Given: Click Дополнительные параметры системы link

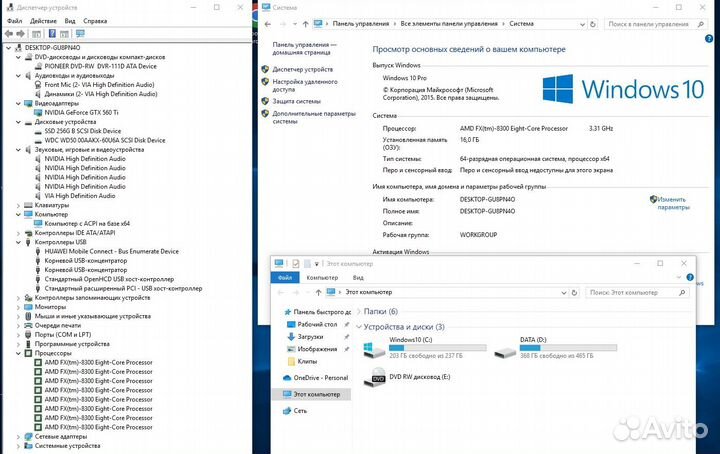Looking at the screenshot, I should (314, 117).
